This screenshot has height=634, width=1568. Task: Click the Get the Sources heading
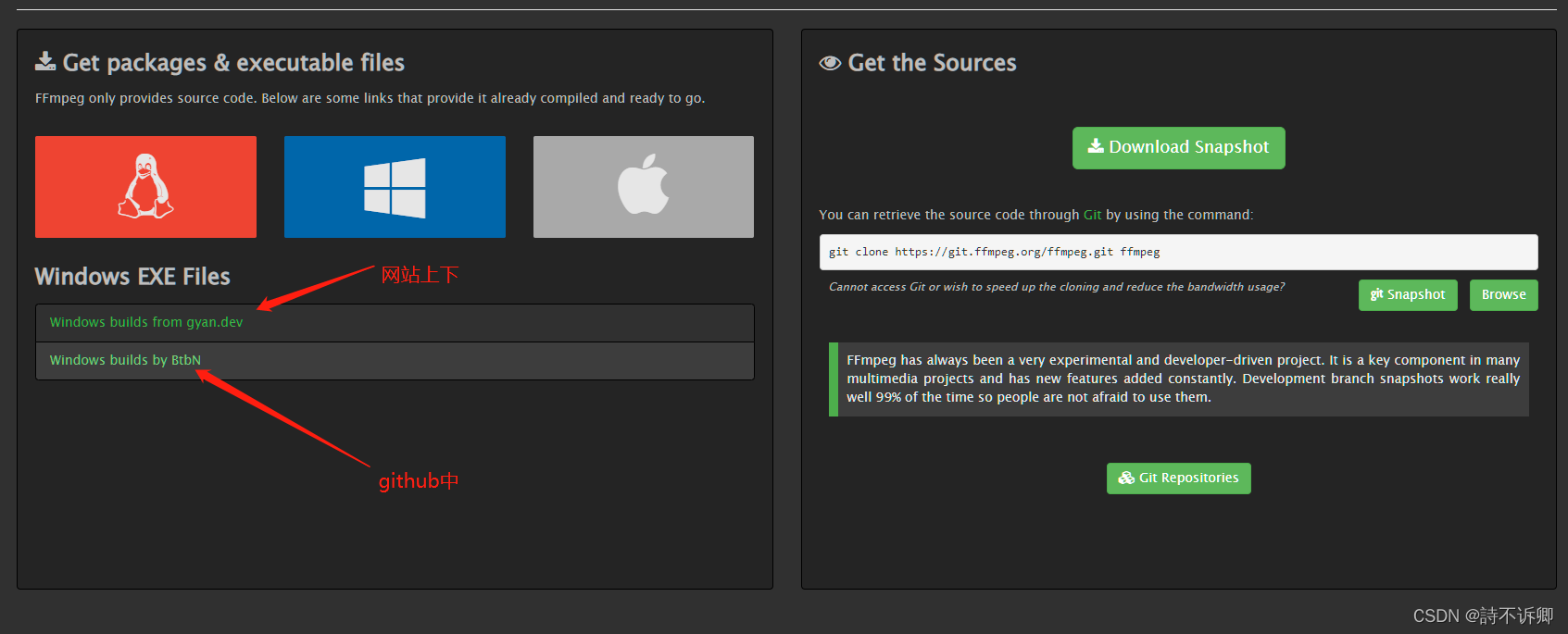(932, 63)
